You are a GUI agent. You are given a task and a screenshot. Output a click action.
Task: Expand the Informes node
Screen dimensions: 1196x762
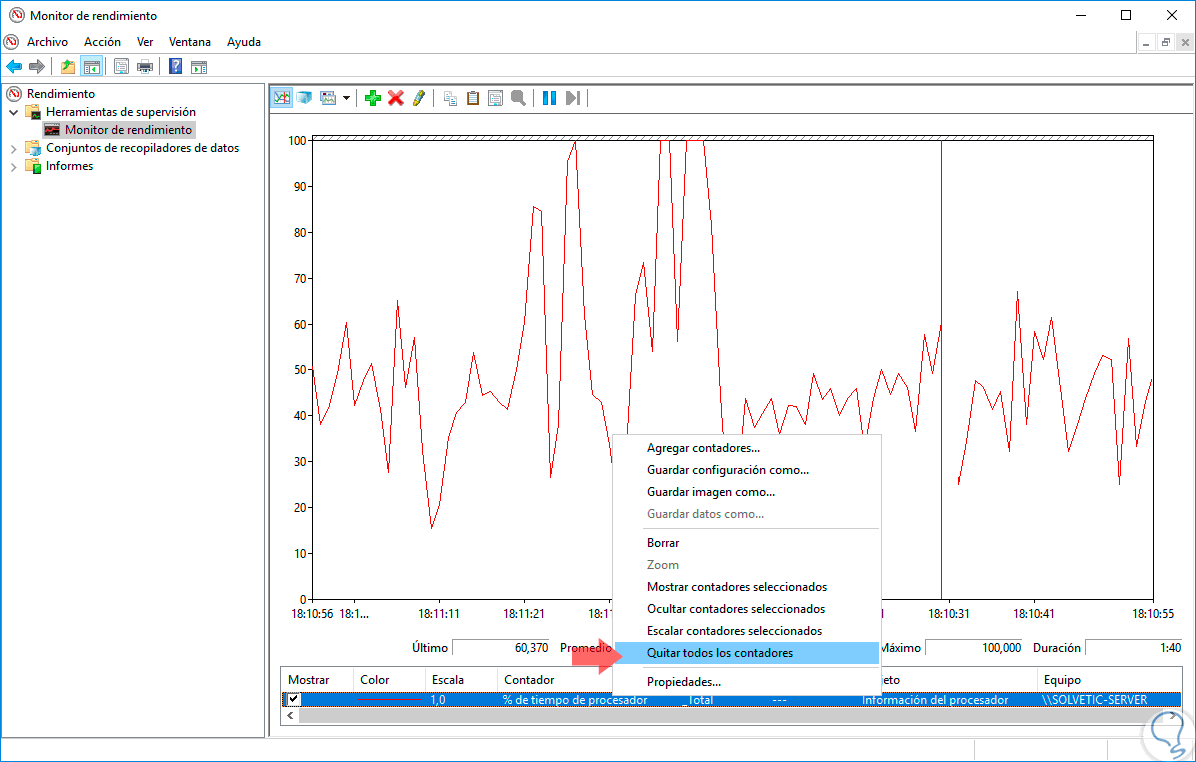point(14,166)
